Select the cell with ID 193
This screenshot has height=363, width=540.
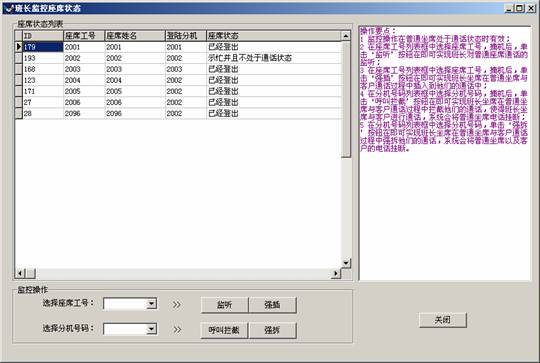coord(43,58)
